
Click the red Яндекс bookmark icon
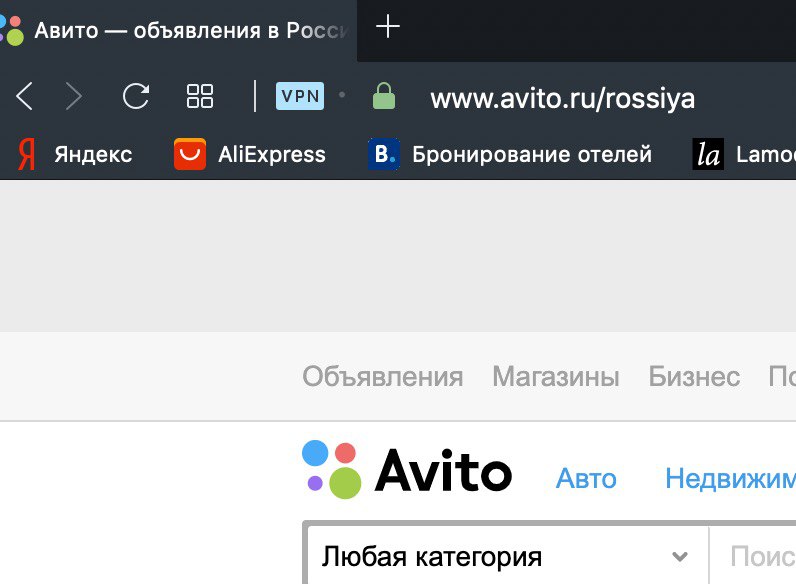tap(27, 154)
